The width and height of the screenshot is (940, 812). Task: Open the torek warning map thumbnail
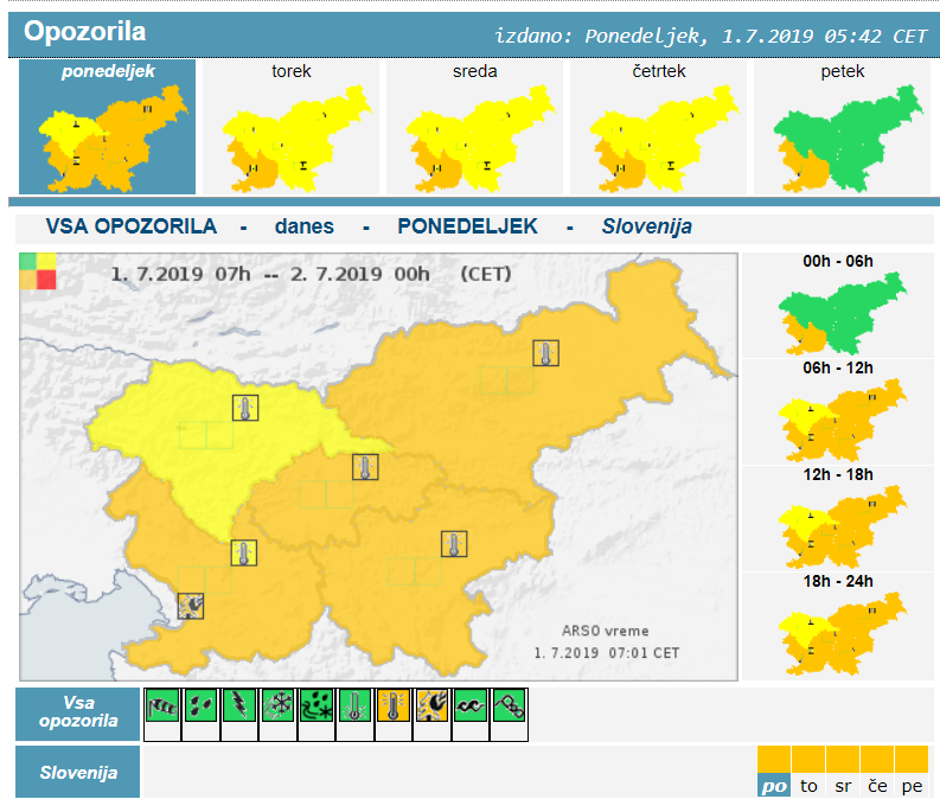pyautogui.click(x=291, y=127)
